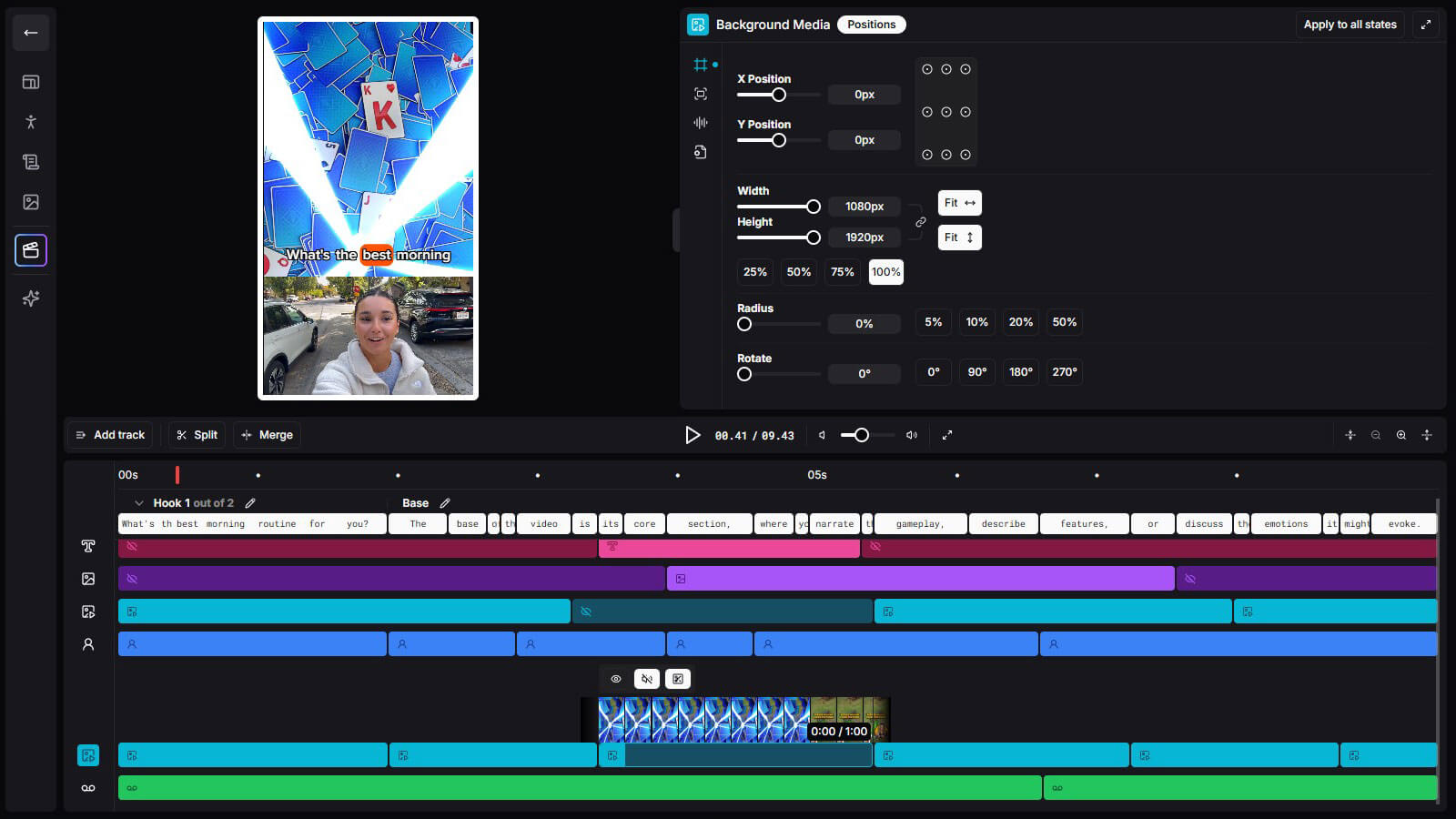Toggle the width-height link chain icon
1456x819 pixels.
[920, 222]
